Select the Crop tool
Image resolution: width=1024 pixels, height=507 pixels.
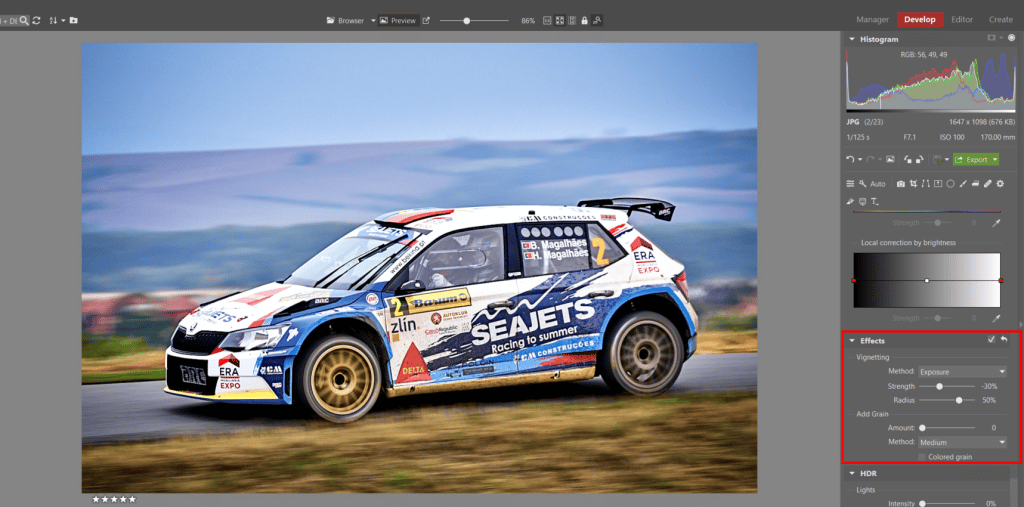tap(913, 184)
